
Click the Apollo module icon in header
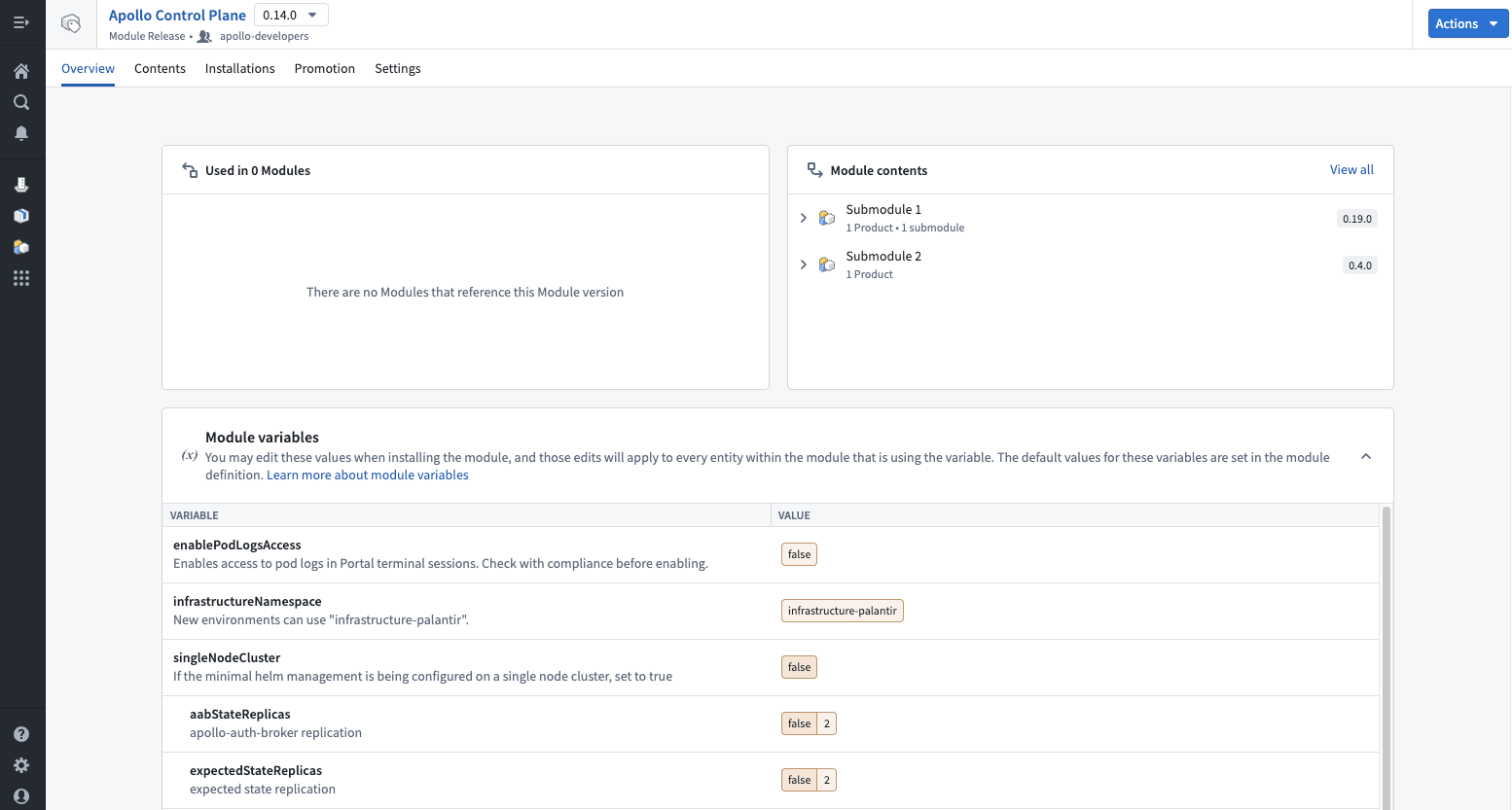coord(71,23)
